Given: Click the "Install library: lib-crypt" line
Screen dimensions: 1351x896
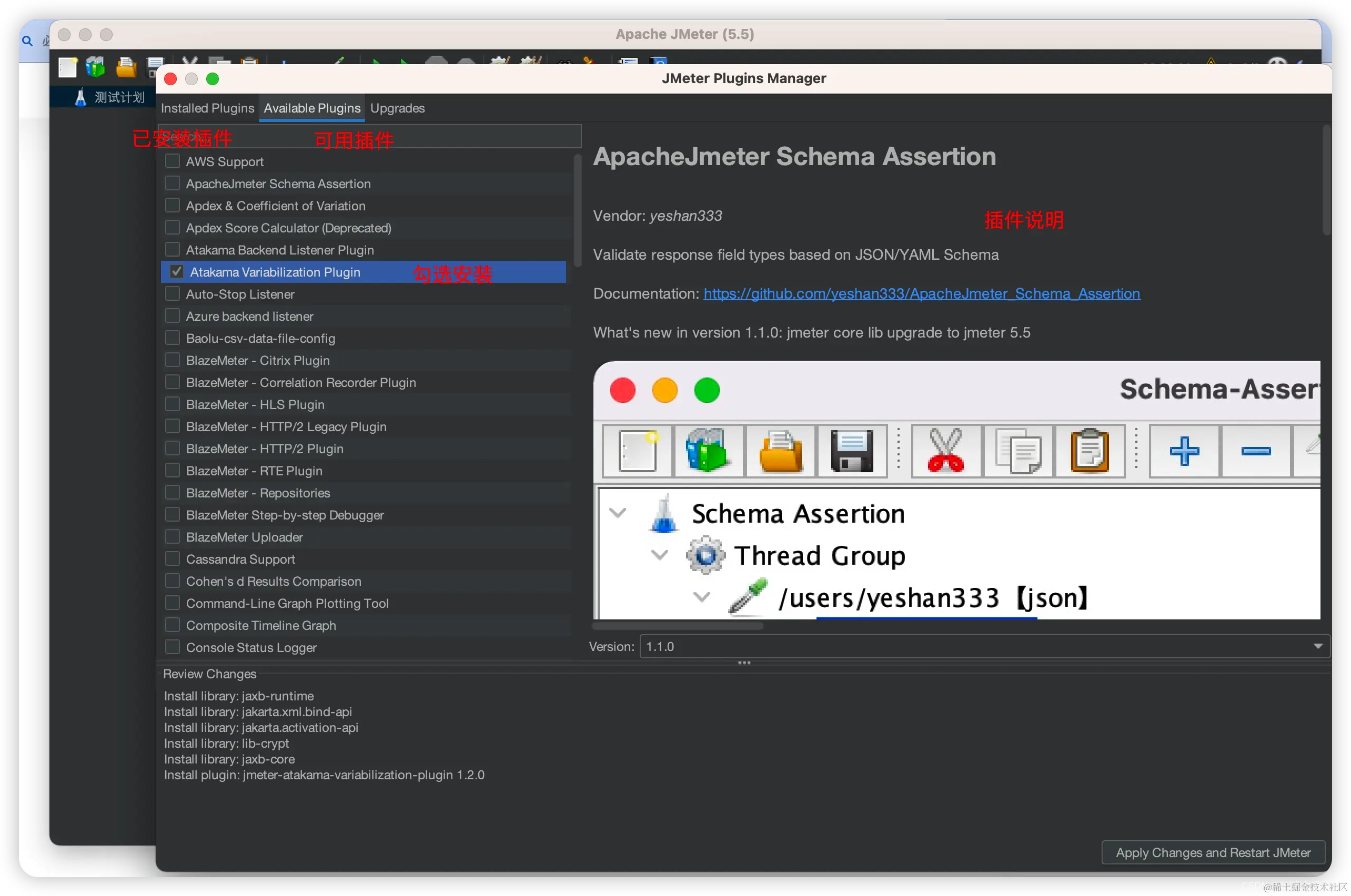Looking at the screenshot, I should coord(226,744).
